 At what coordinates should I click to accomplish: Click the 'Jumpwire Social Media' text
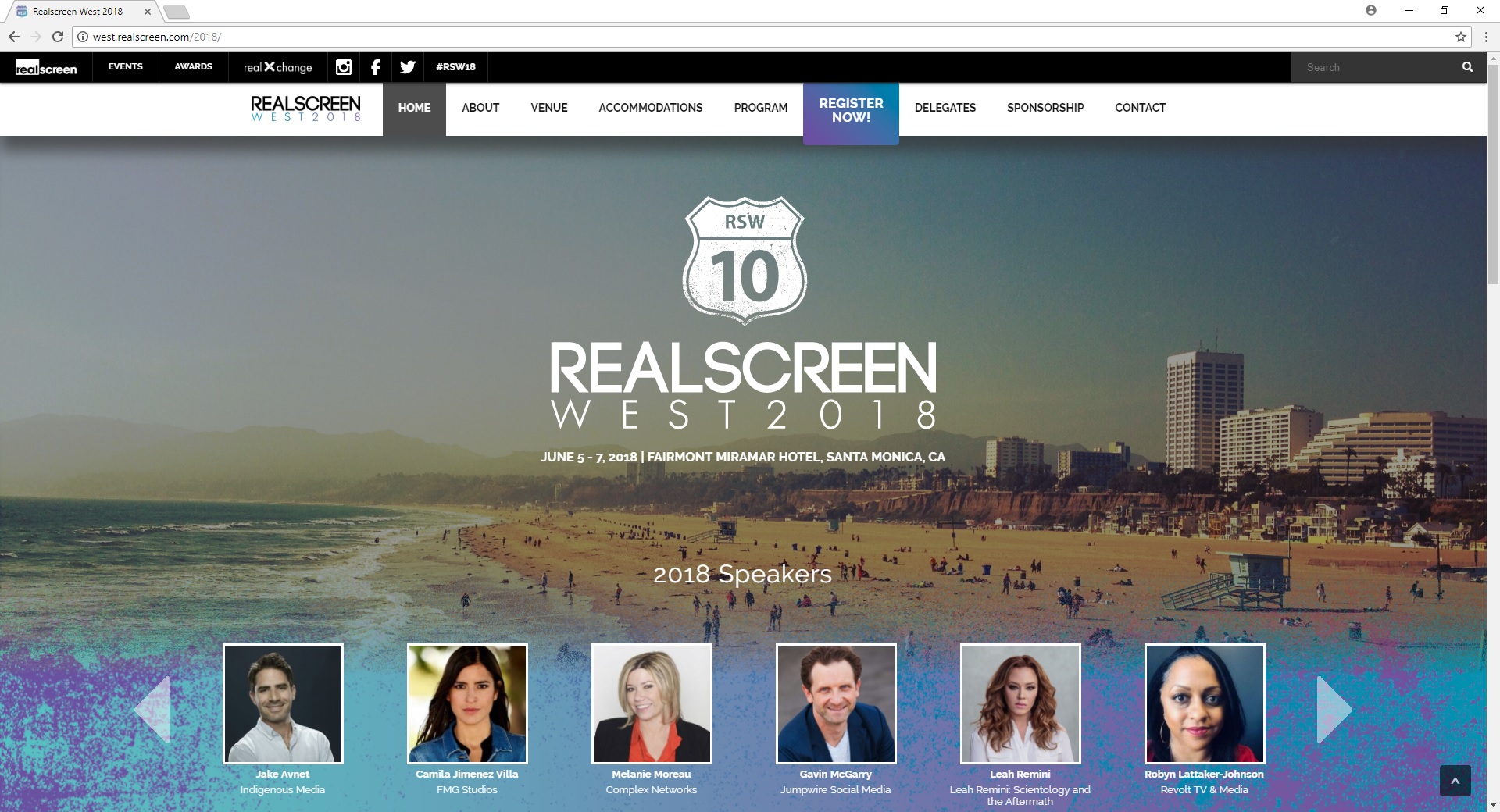click(x=836, y=790)
